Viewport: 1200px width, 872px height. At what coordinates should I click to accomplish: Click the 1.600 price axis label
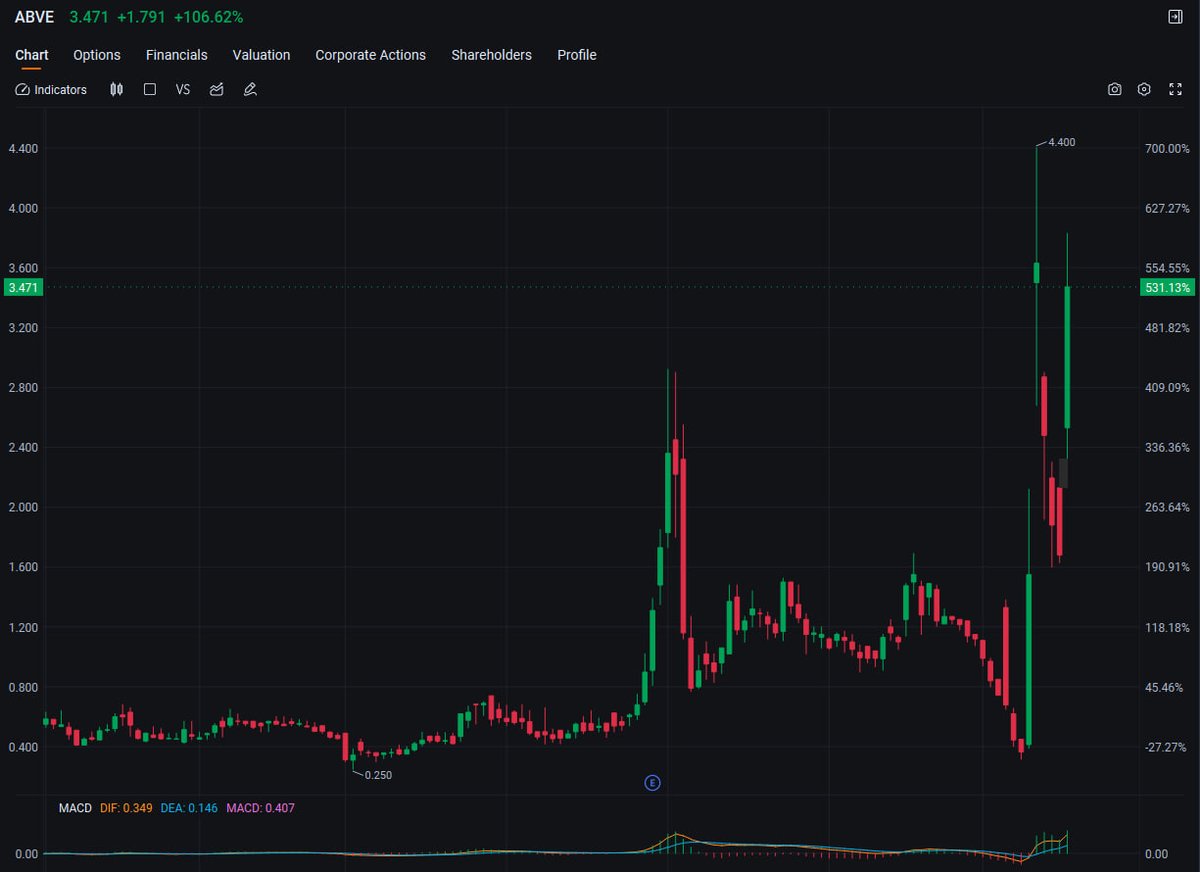tap(23, 568)
